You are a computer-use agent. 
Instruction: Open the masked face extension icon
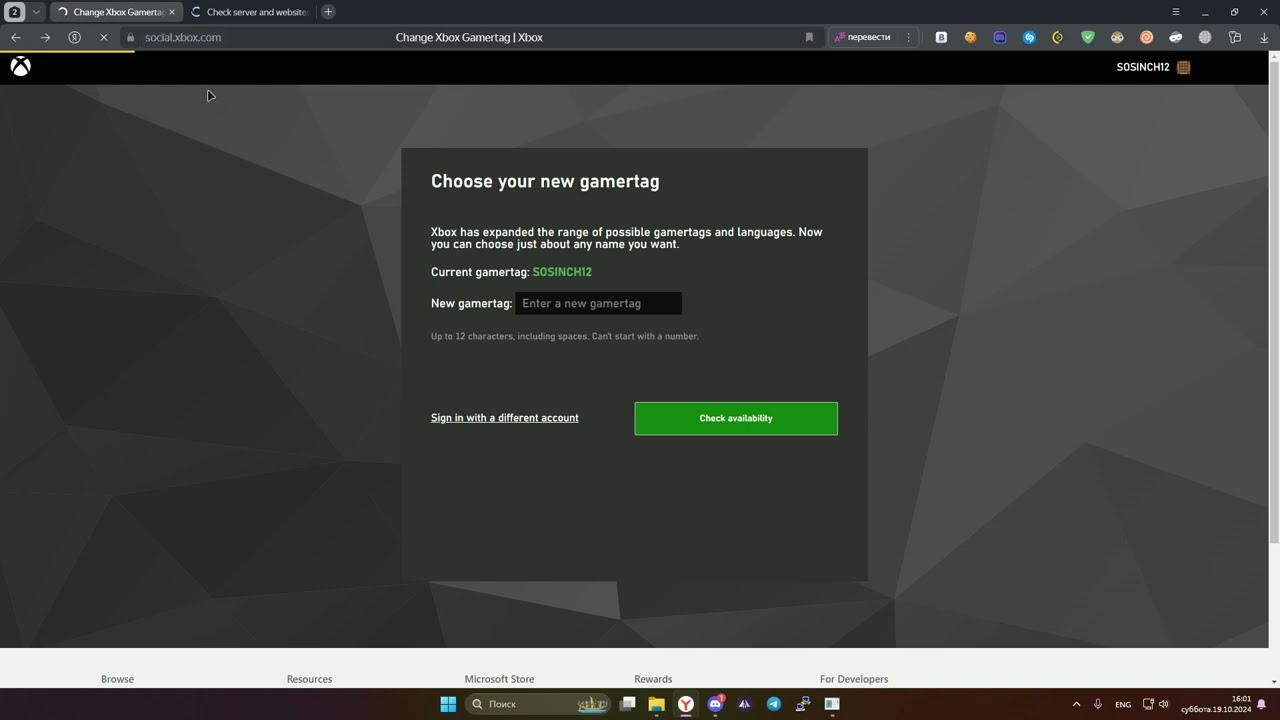[x=1176, y=37]
